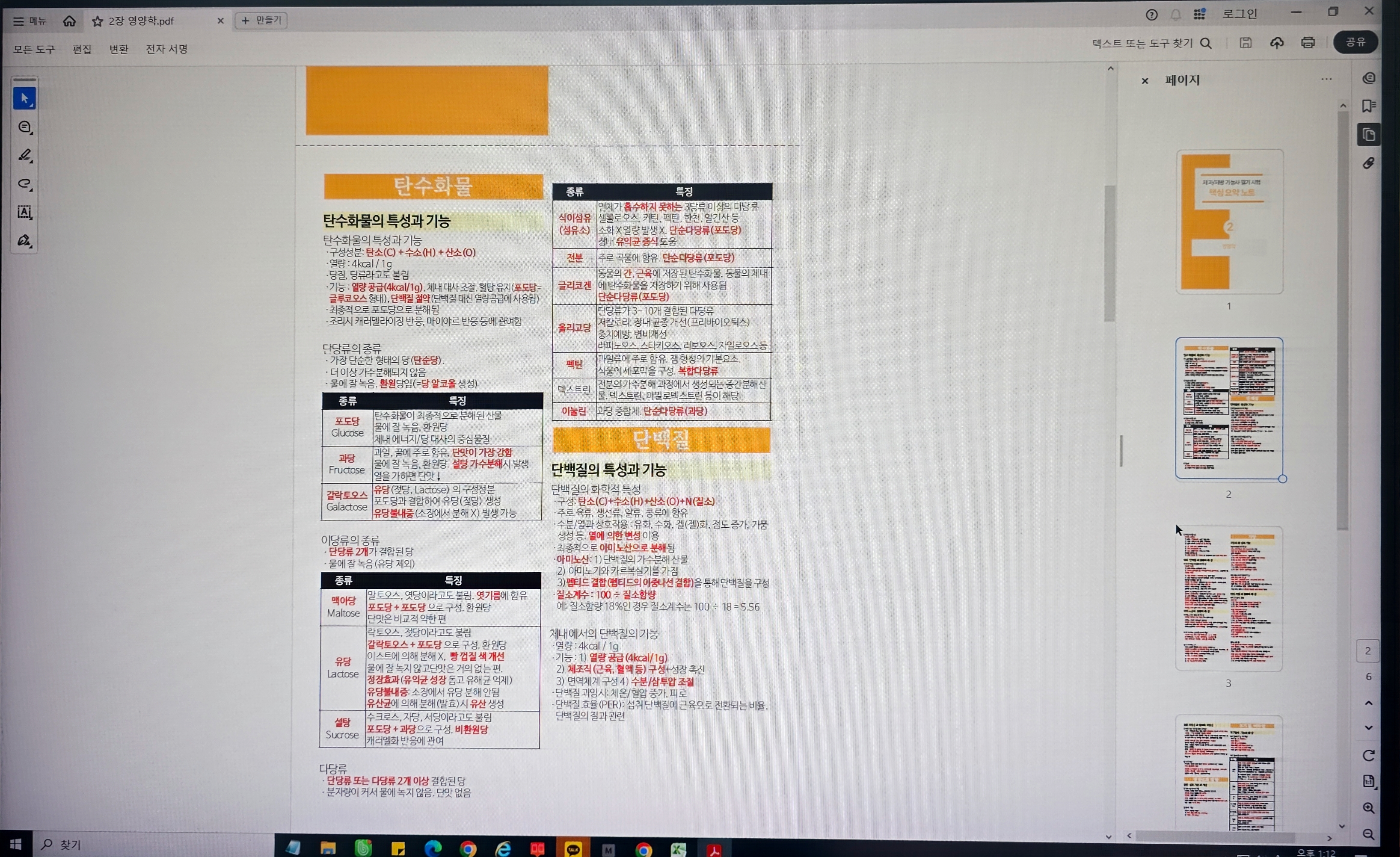Go to the Home view

(69, 21)
